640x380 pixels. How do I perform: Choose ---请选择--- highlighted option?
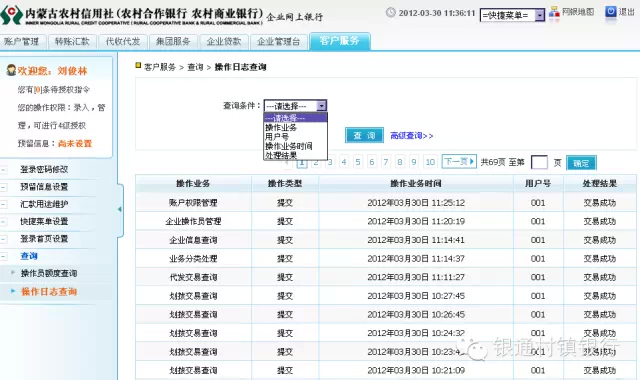295,118
